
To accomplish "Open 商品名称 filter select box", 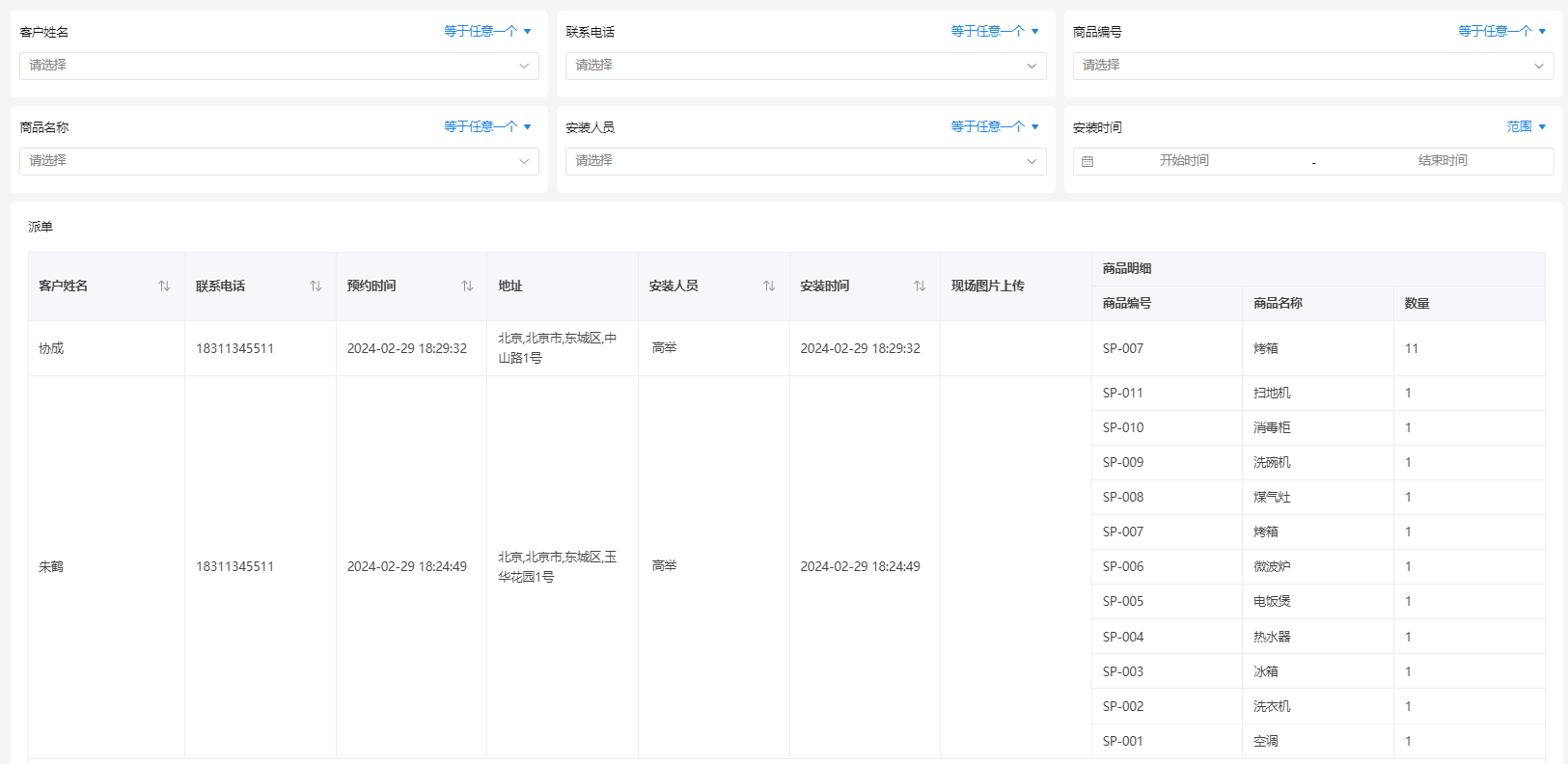I will pos(279,161).
